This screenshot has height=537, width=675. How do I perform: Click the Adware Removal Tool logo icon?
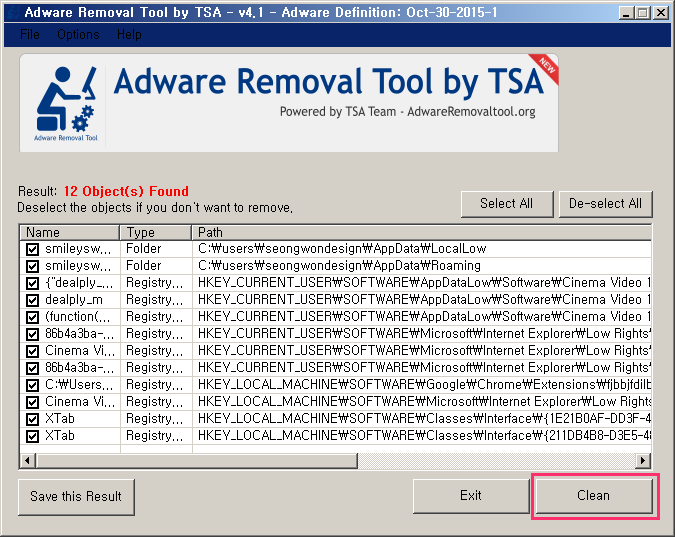pyautogui.click(x=66, y=103)
